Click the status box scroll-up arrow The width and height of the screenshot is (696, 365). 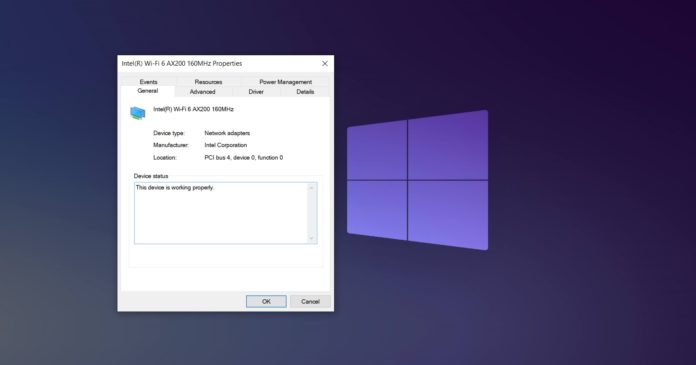(312, 188)
